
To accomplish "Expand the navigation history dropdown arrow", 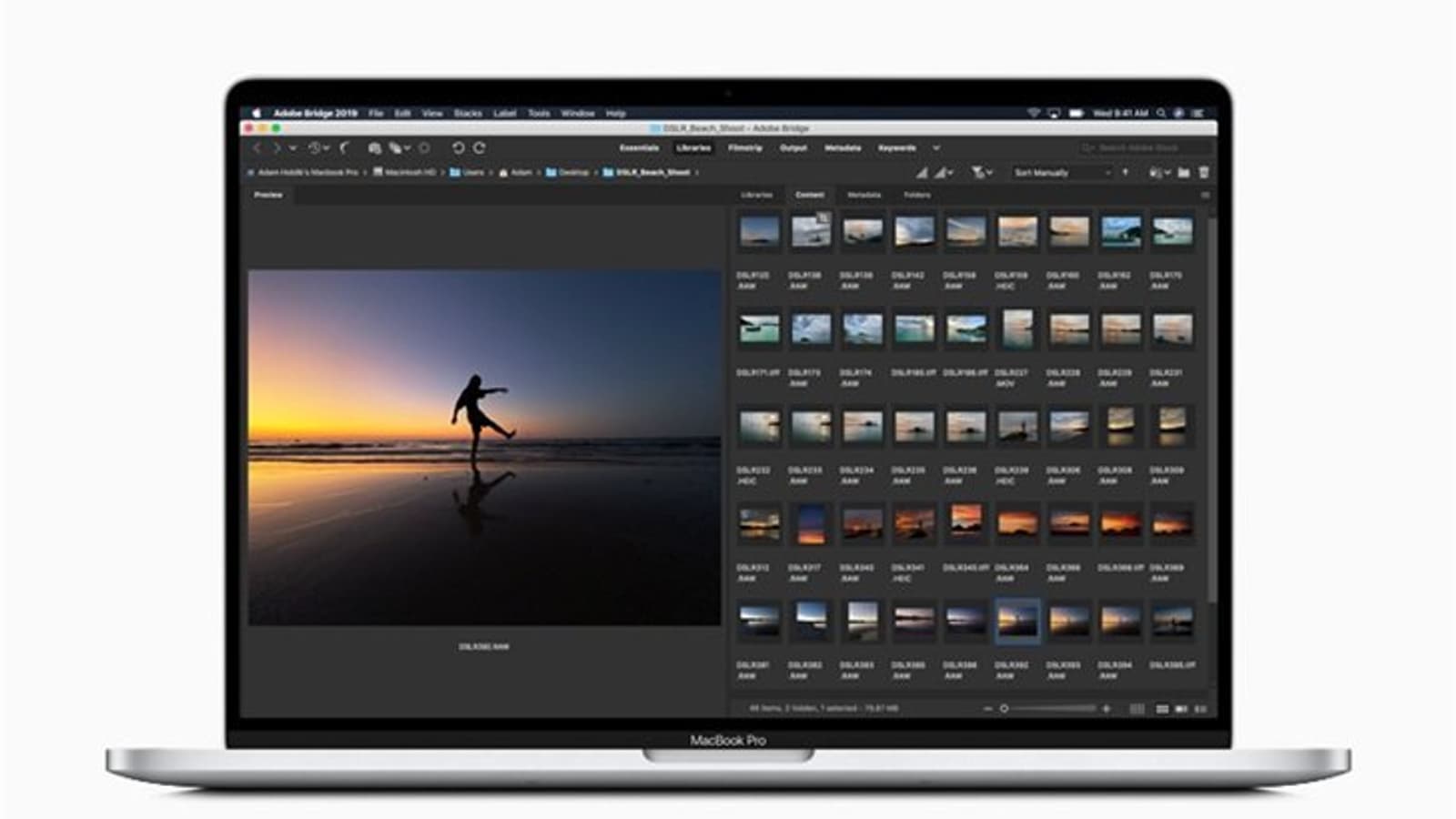I will pyautogui.click(x=292, y=147).
